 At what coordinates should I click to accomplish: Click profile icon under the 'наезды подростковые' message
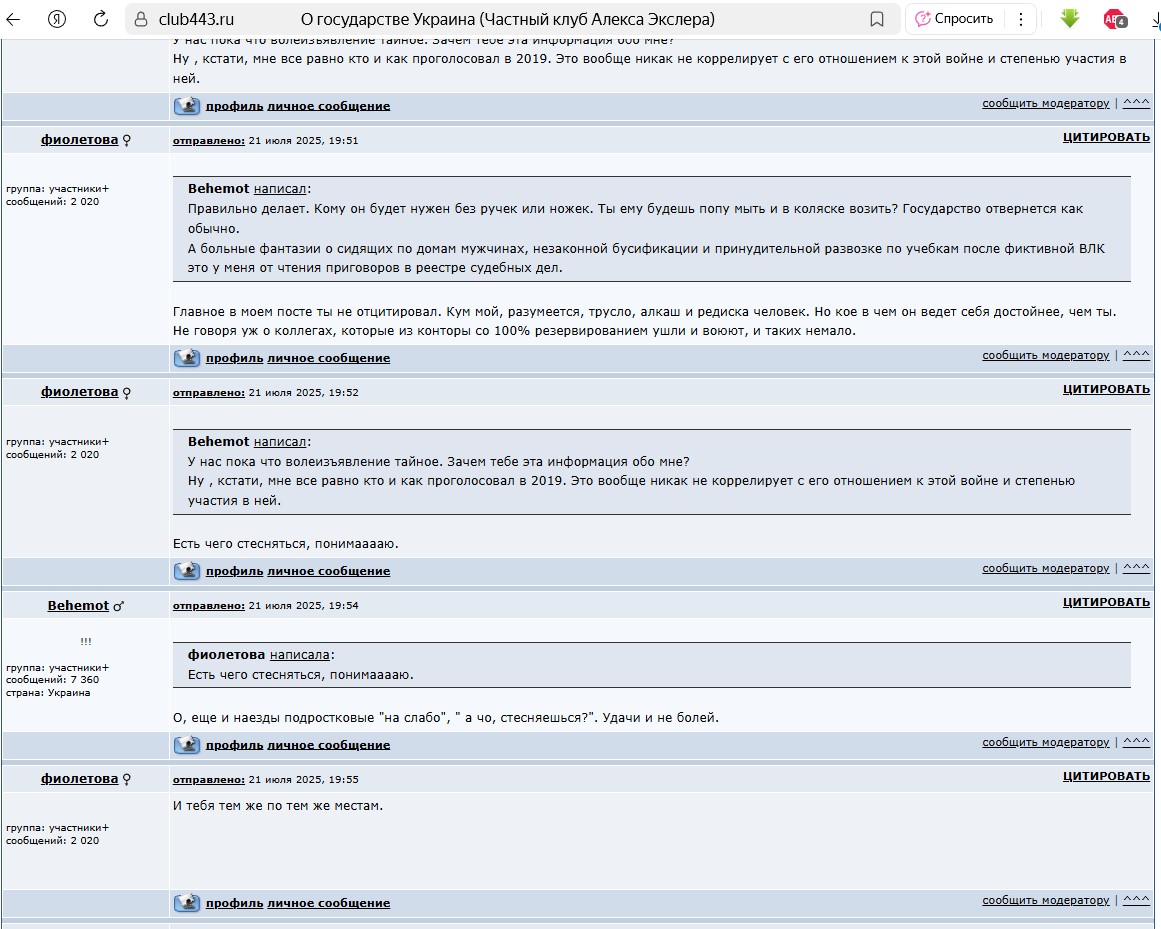point(187,745)
